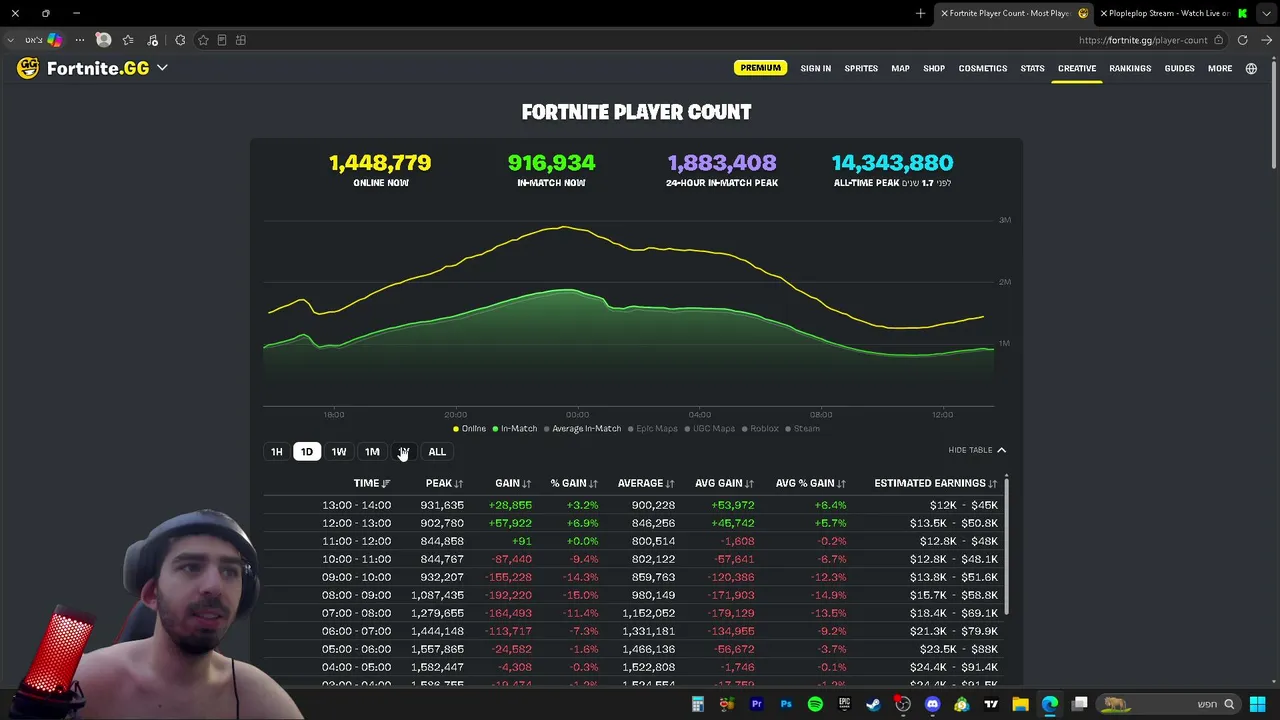Screen dimensions: 1280x720
Task: Enable the Steam legend series
Action: [x=803, y=429]
